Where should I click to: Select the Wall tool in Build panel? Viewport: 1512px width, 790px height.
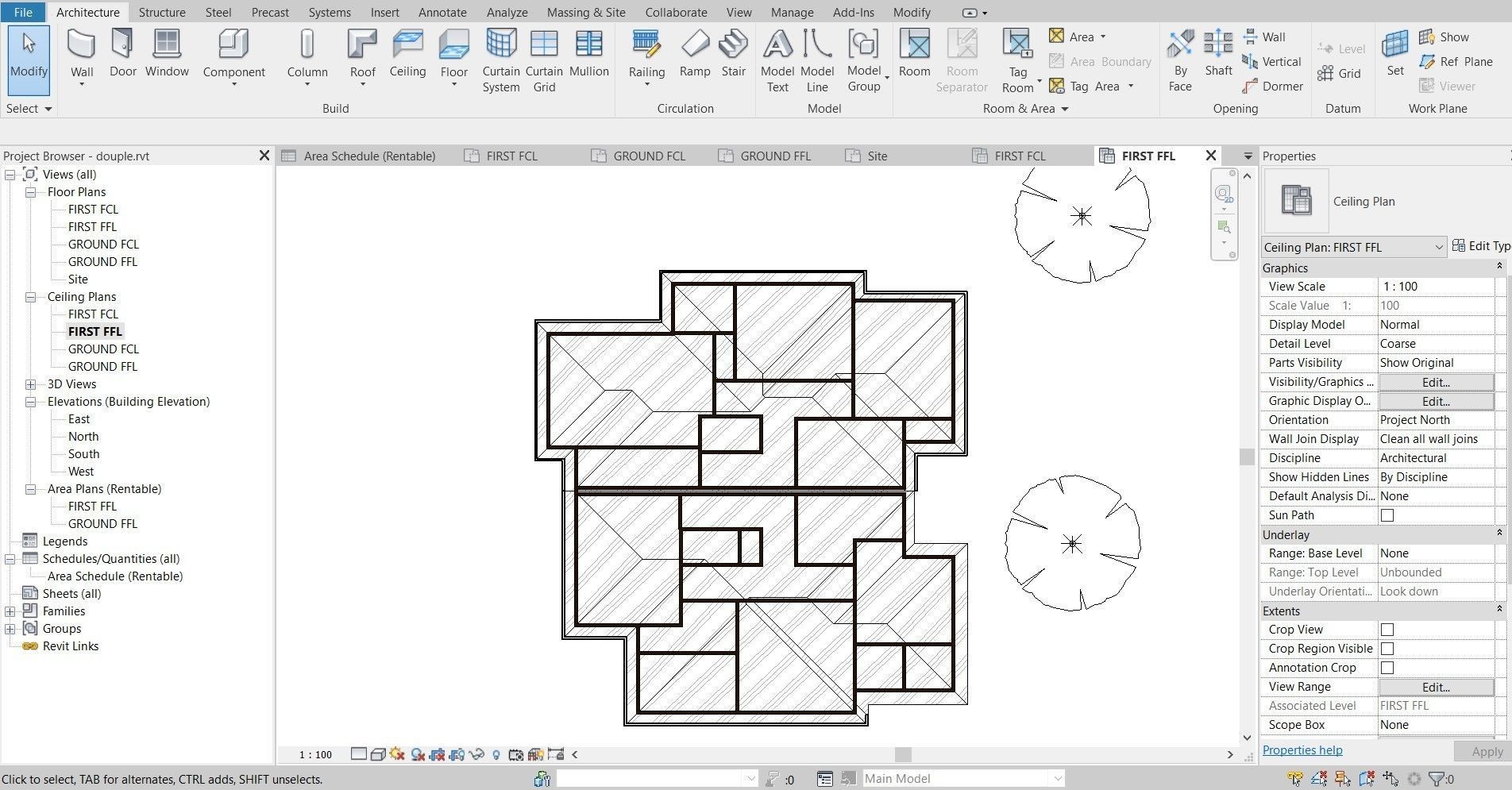pyautogui.click(x=82, y=56)
